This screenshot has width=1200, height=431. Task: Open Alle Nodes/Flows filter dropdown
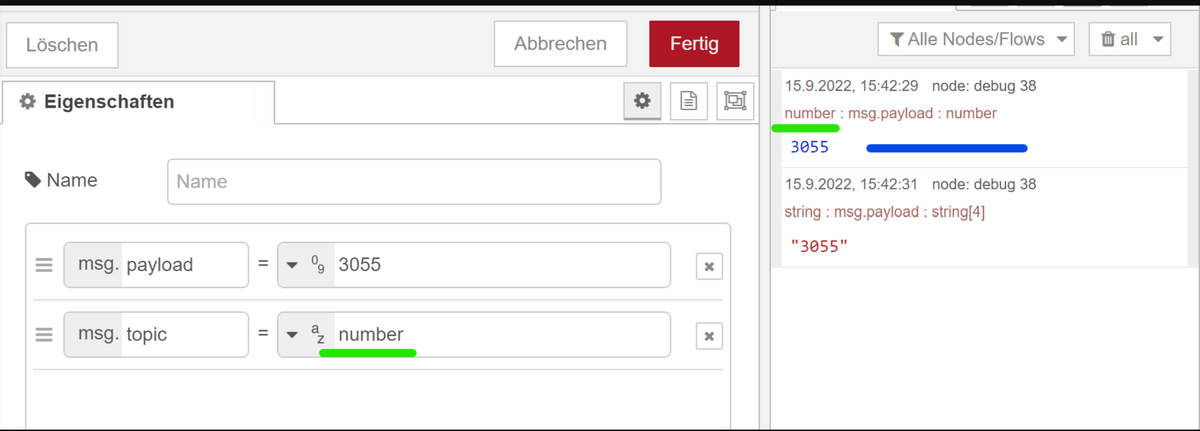976,40
